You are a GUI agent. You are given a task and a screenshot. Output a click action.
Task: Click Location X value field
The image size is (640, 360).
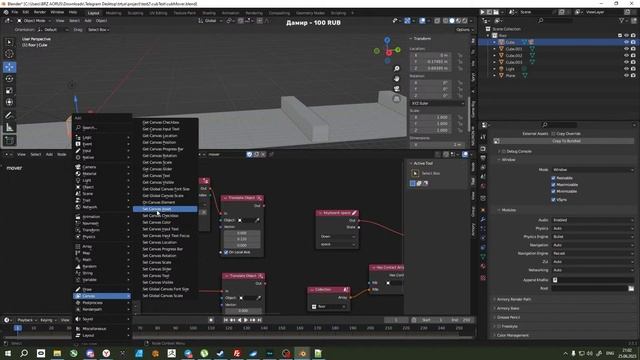pyautogui.click(x=431, y=55)
